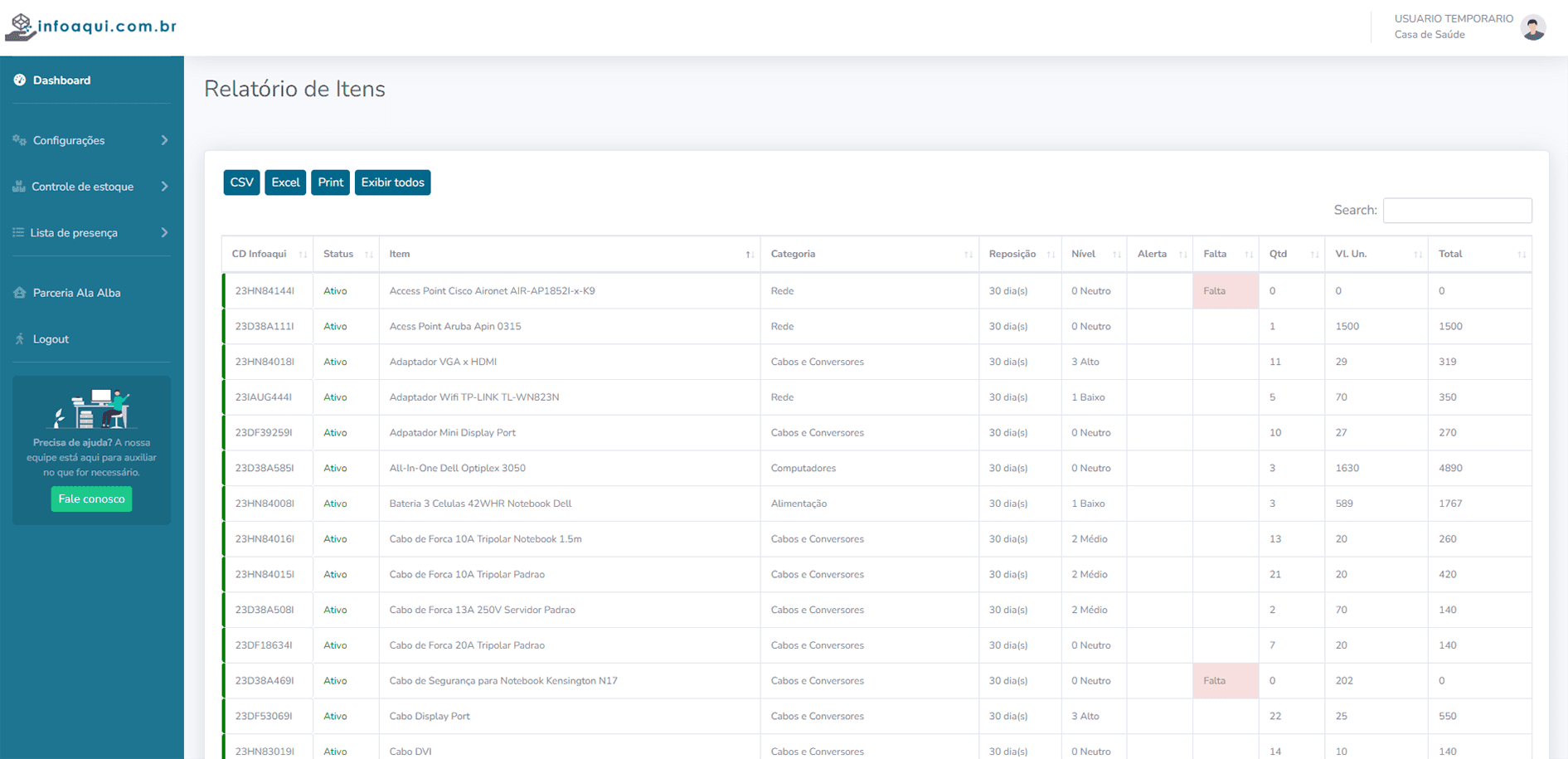
Task: Expand Controle de estoque chevron
Action: (x=164, y=187)
